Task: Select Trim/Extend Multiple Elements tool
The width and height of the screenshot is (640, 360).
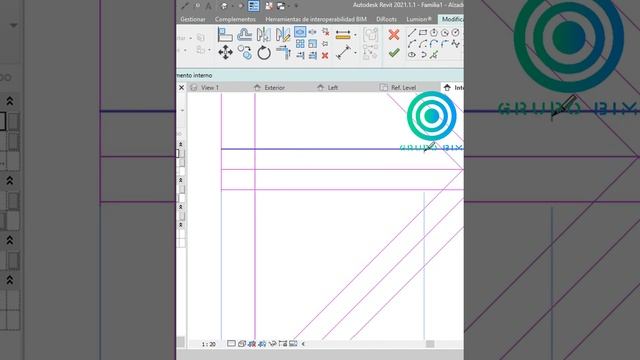Action: coord(313,56)
